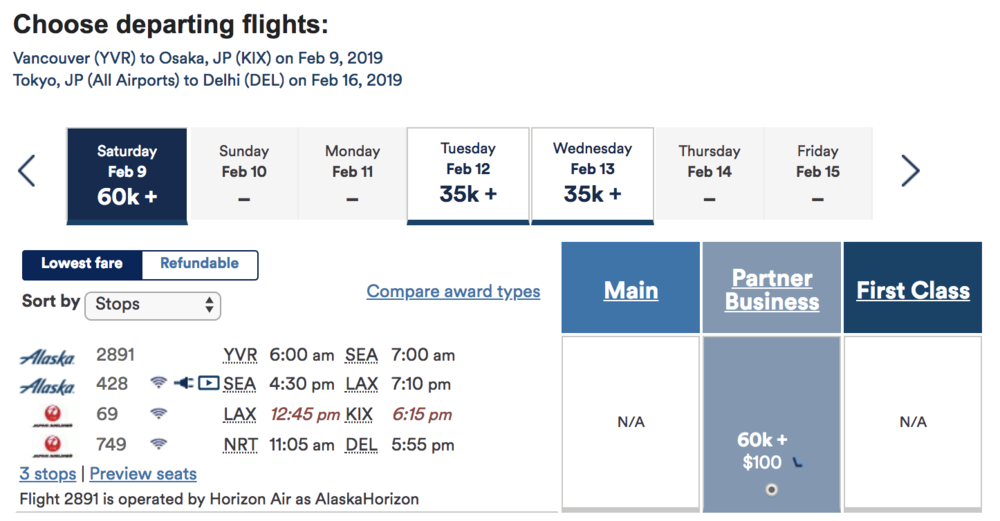Click the Preview seats link
The height and width of the screenshot is (521, 1000).
[143, 474]
